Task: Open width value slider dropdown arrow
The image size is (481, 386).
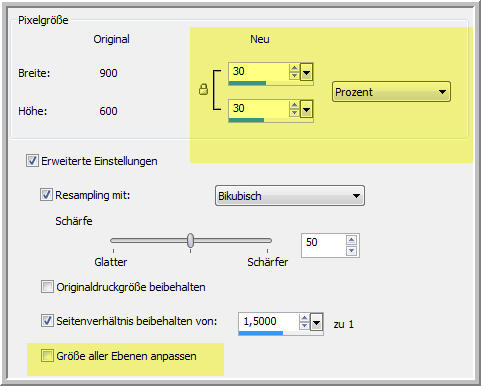Action: pyautogui.click(x=306, y=72)
